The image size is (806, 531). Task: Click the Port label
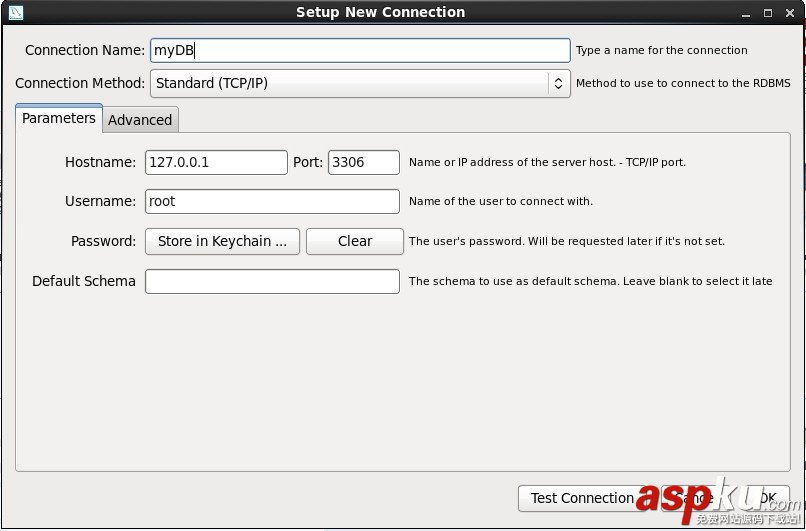308,162
